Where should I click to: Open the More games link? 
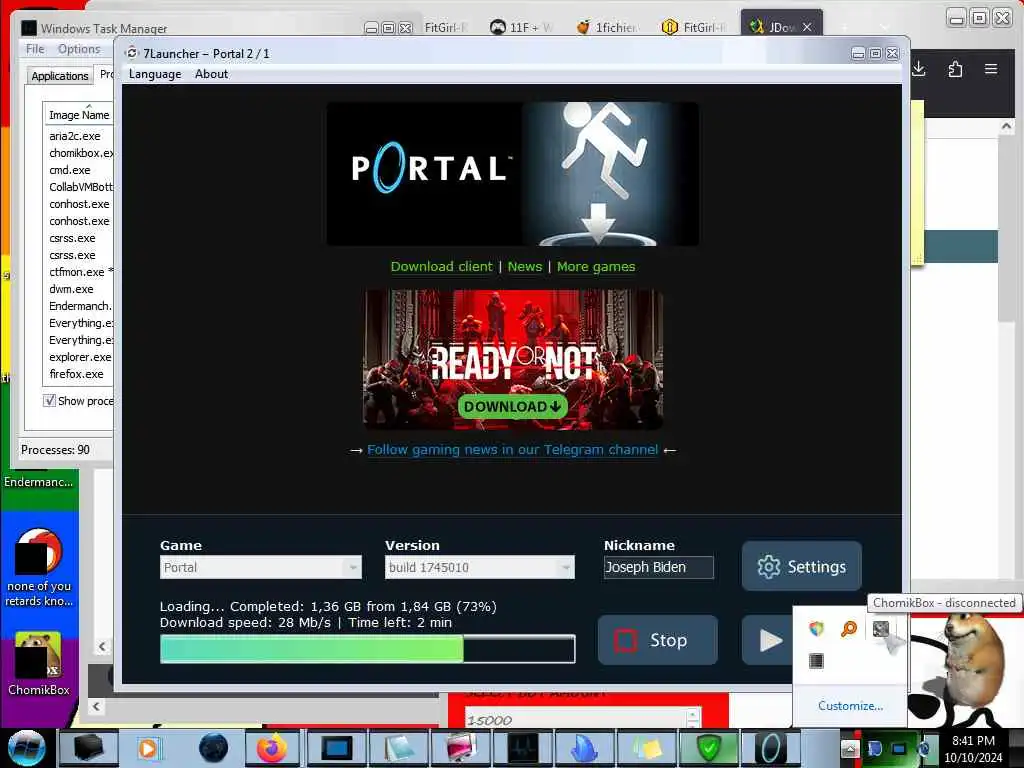click(596, 266)
